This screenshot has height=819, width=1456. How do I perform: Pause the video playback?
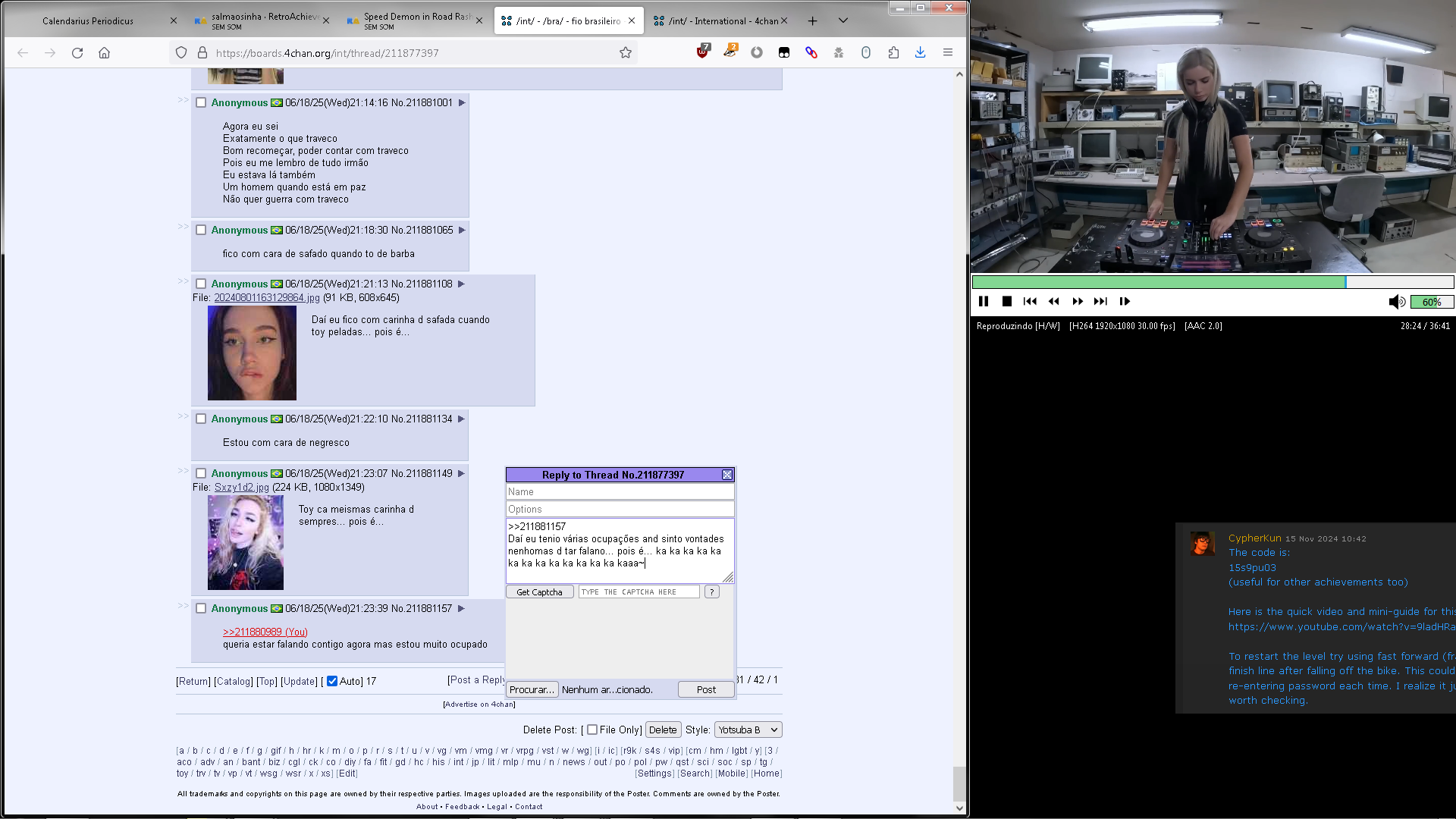984,302
